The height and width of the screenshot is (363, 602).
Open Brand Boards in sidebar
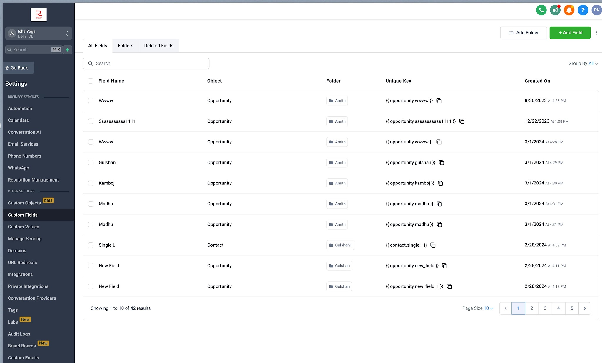click(22, 346)
